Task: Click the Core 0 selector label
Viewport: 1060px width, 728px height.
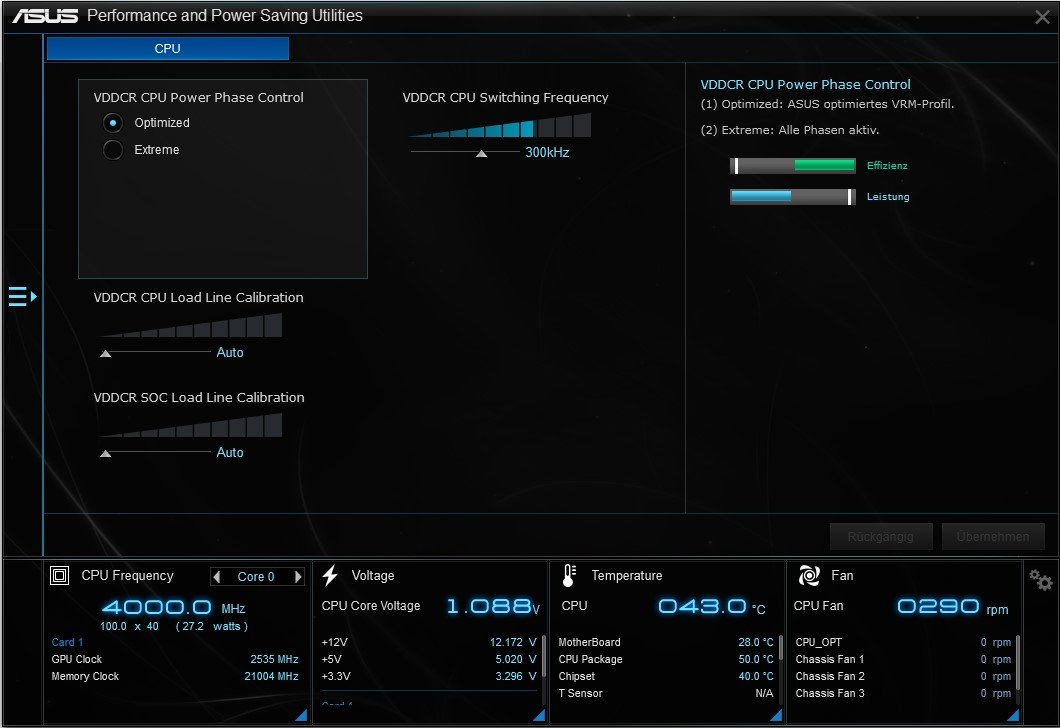Action: coord(256,577)
